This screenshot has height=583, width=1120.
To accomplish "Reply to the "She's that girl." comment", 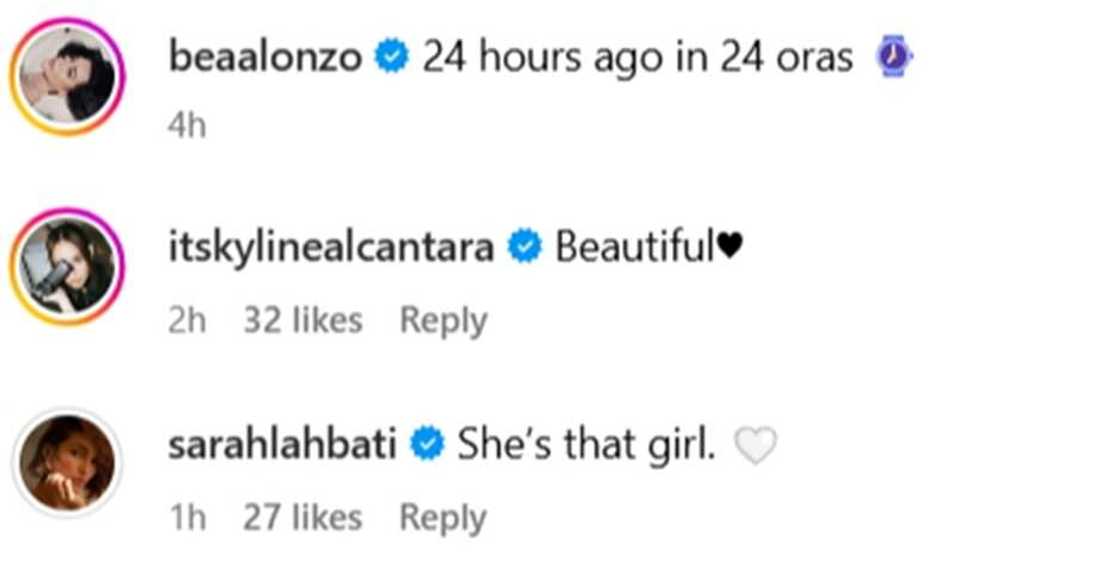I will click(443, 518).
